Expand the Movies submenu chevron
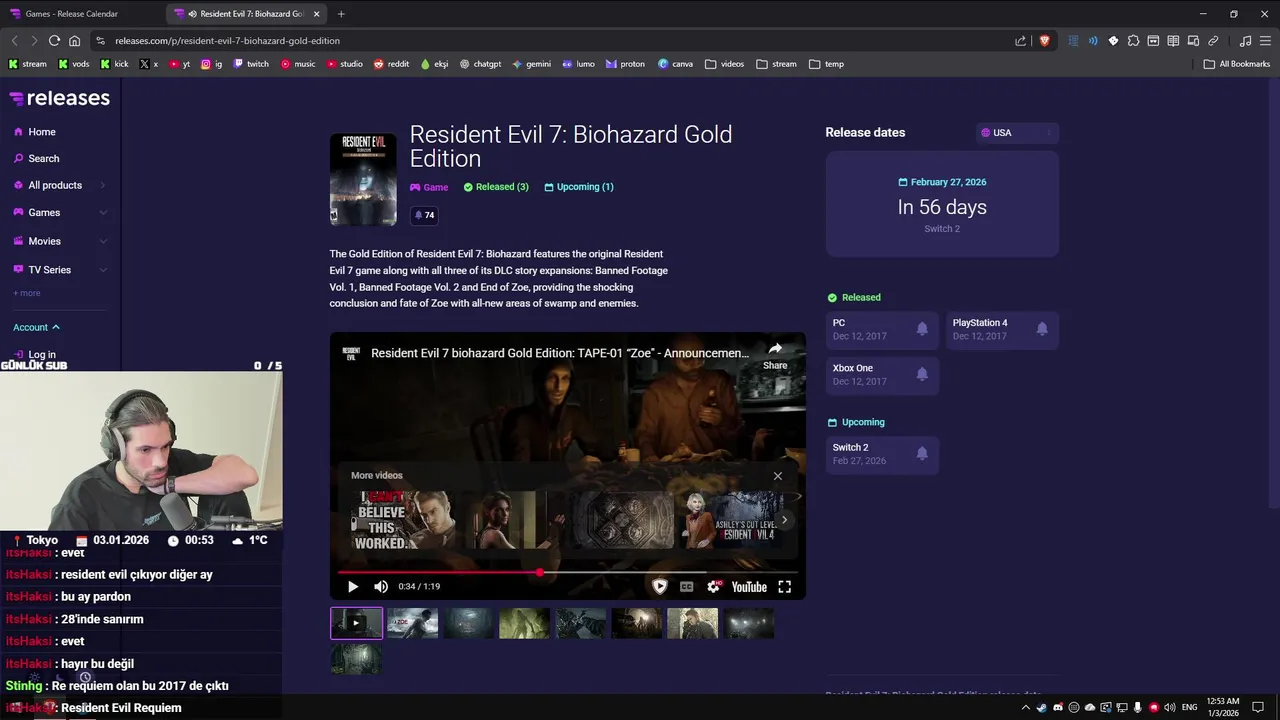 pos(103,241)
